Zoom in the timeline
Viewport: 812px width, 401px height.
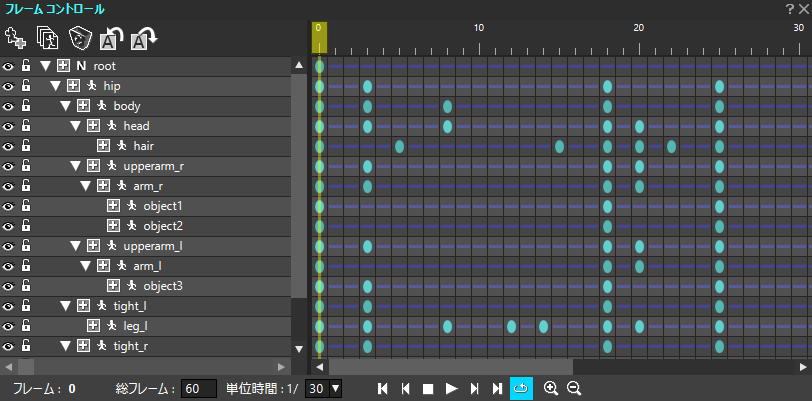[x=551, y=388]
